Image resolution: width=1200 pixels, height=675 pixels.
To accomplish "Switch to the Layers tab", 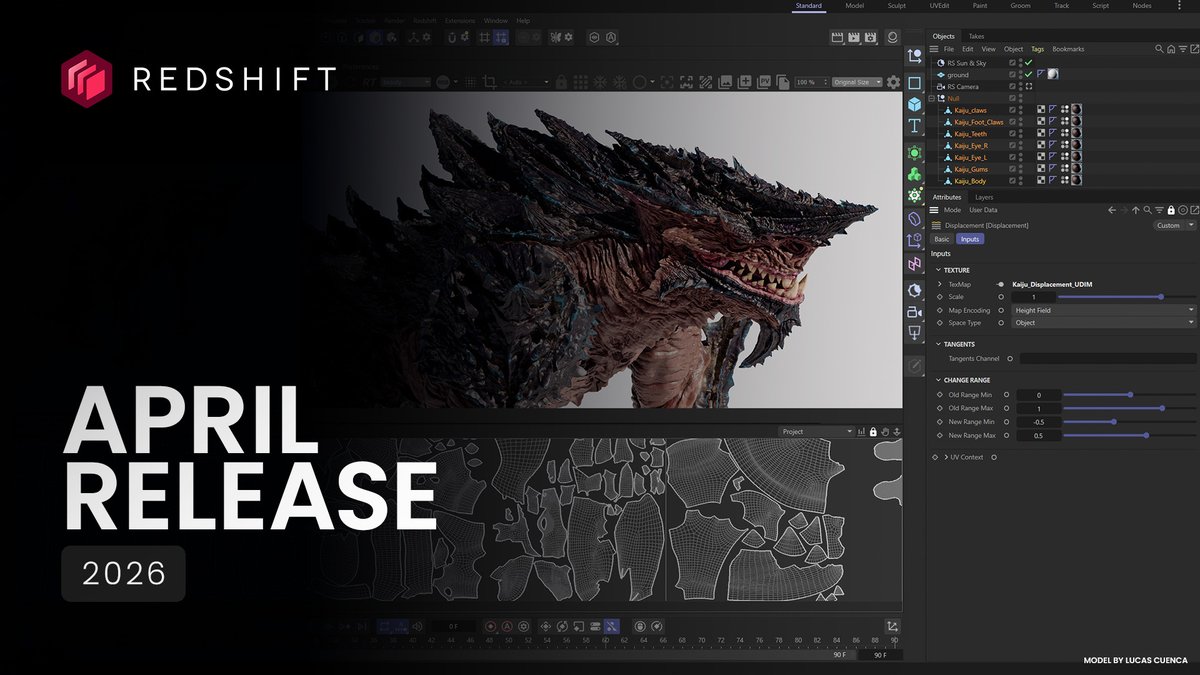I will (984, 197).
